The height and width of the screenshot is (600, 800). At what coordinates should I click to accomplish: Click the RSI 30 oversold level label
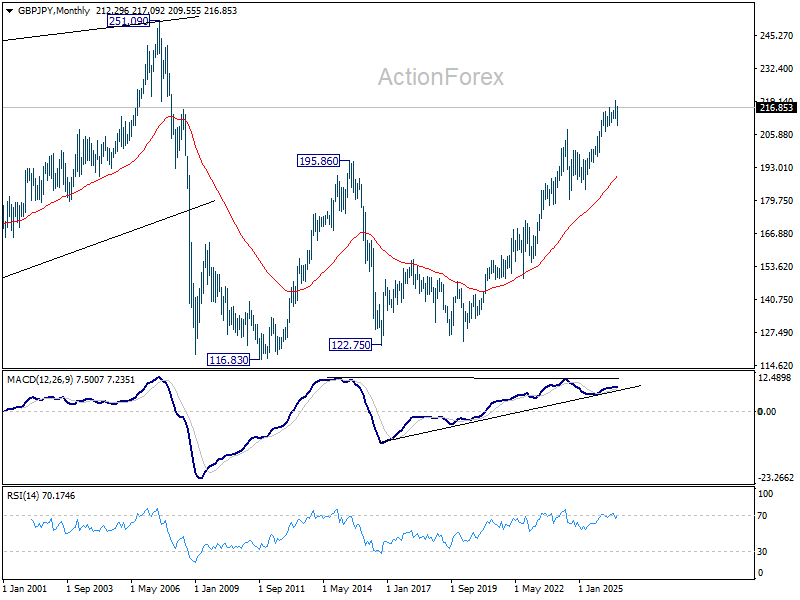(x=762, y=552)
